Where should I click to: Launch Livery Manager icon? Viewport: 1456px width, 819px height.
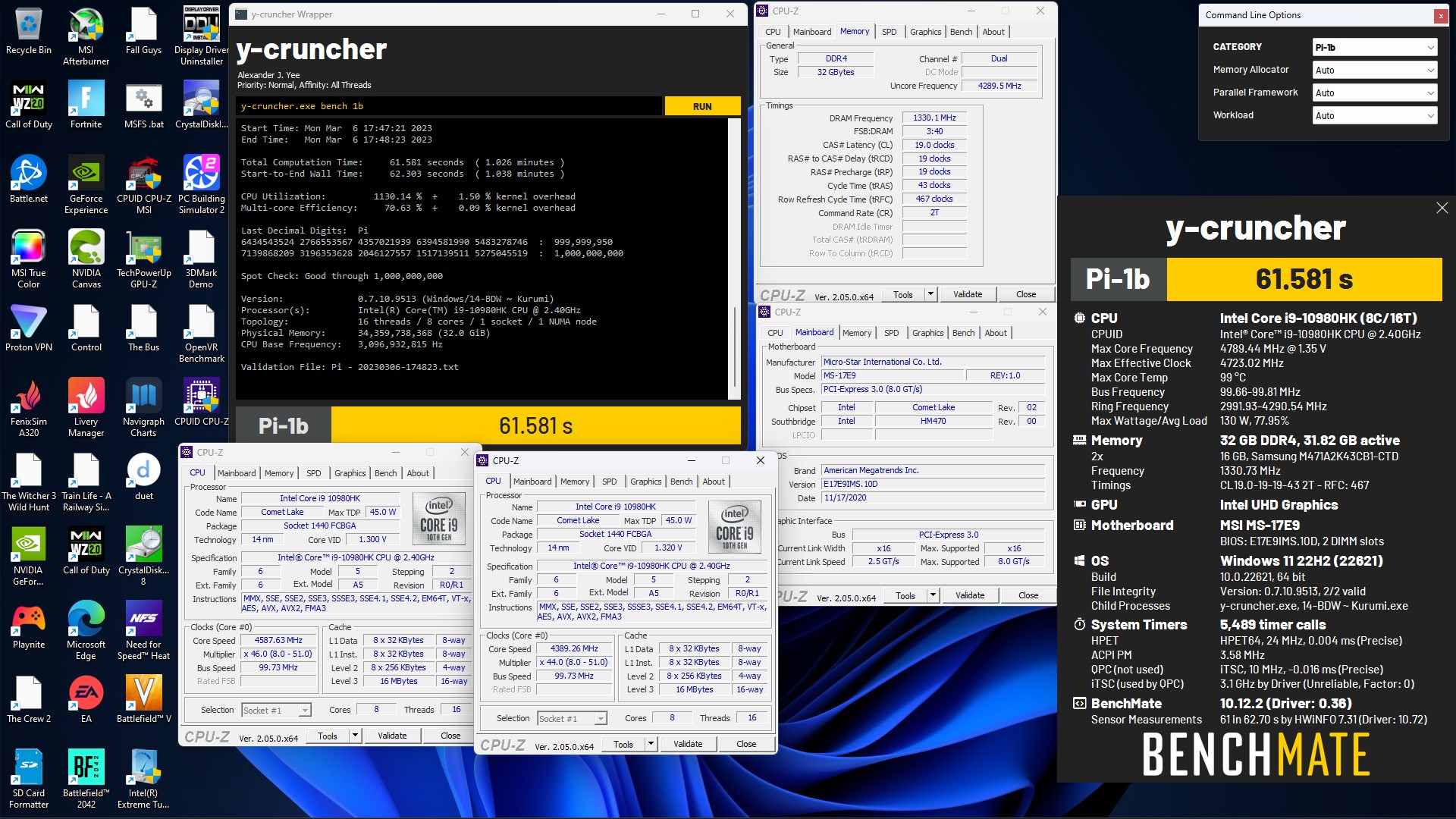[x=86, y=408]
